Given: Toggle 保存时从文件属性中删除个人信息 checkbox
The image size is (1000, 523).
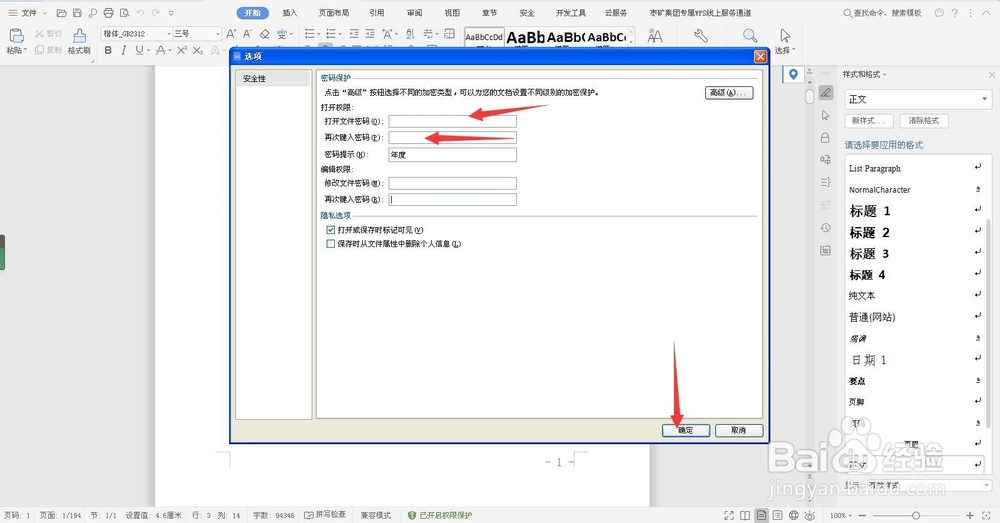Looking at the screenshot, I should 330,244.
